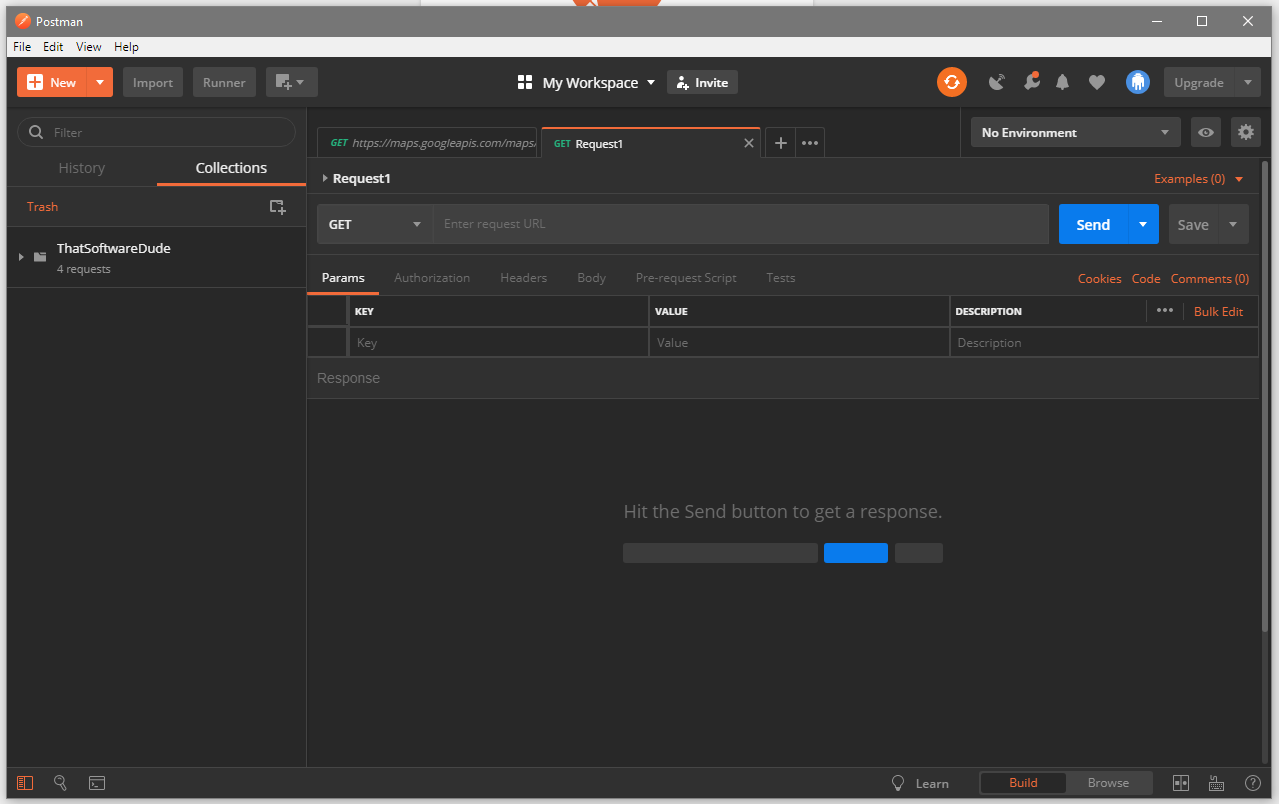Switch to the Collections tab
Viewport: 1279px width, 804px height.
pos(231,168)
